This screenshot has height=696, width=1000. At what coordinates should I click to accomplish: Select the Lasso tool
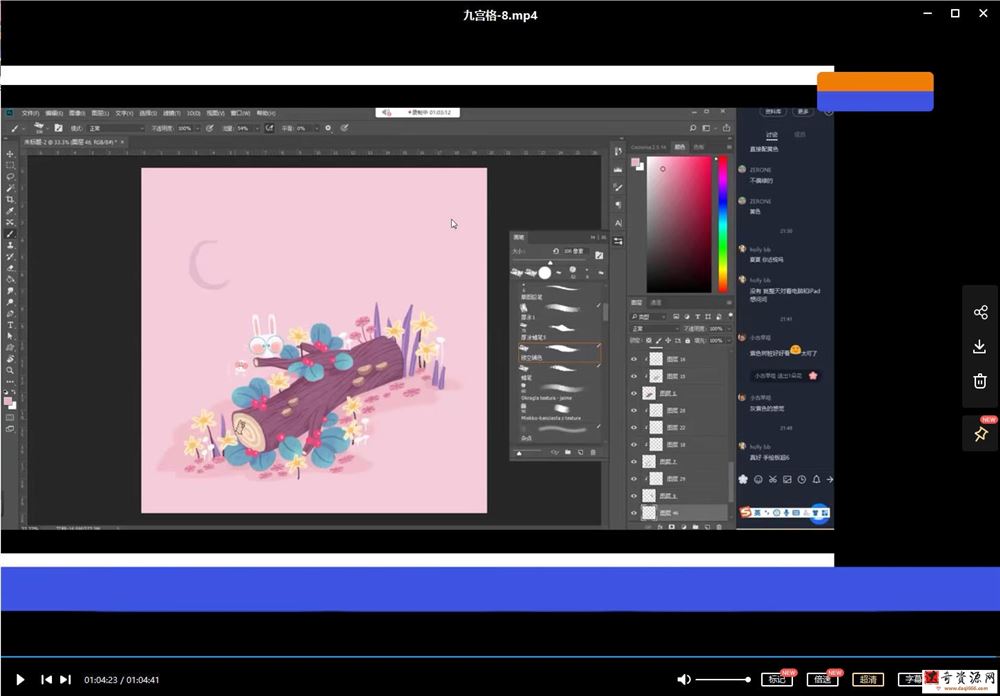pos(10,177)
